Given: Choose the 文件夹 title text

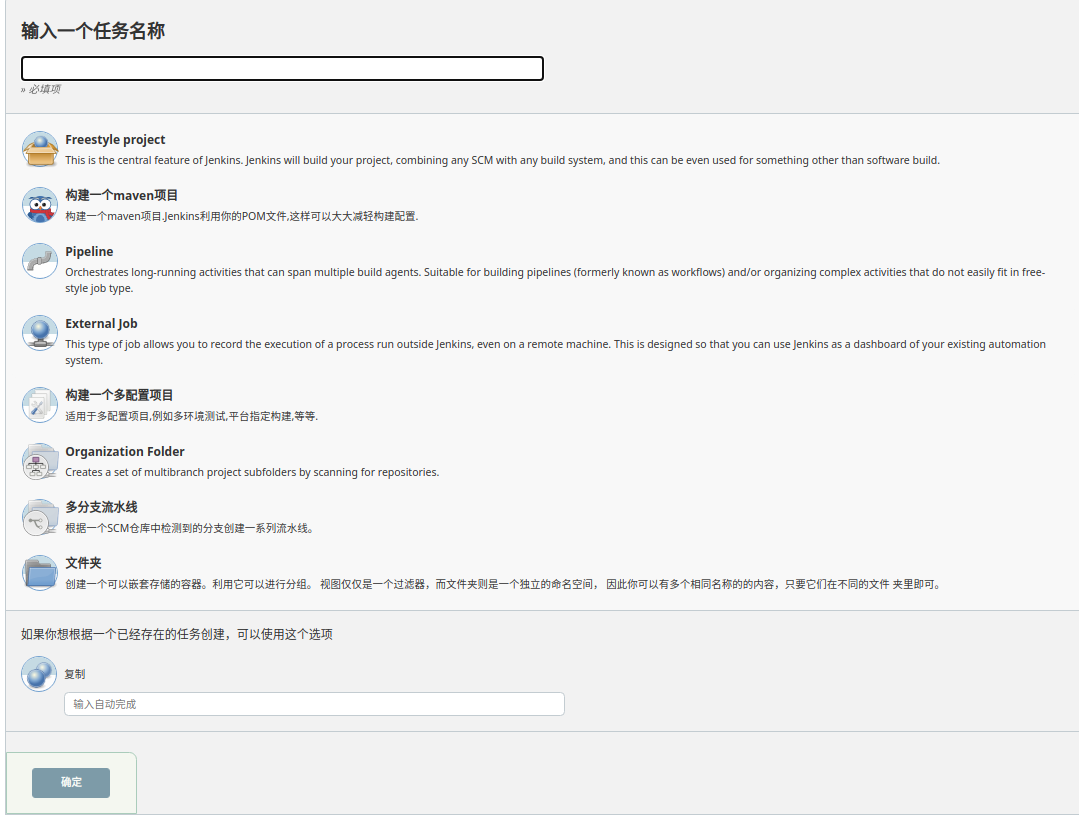Looking at the screenshot, I should tap(83, 564).
